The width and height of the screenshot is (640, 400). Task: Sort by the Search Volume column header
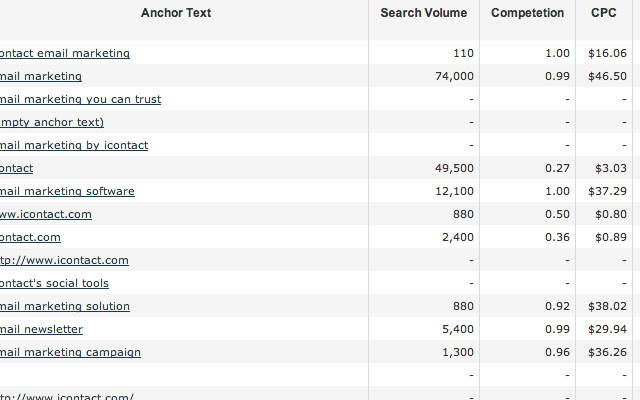click(424, 13)
